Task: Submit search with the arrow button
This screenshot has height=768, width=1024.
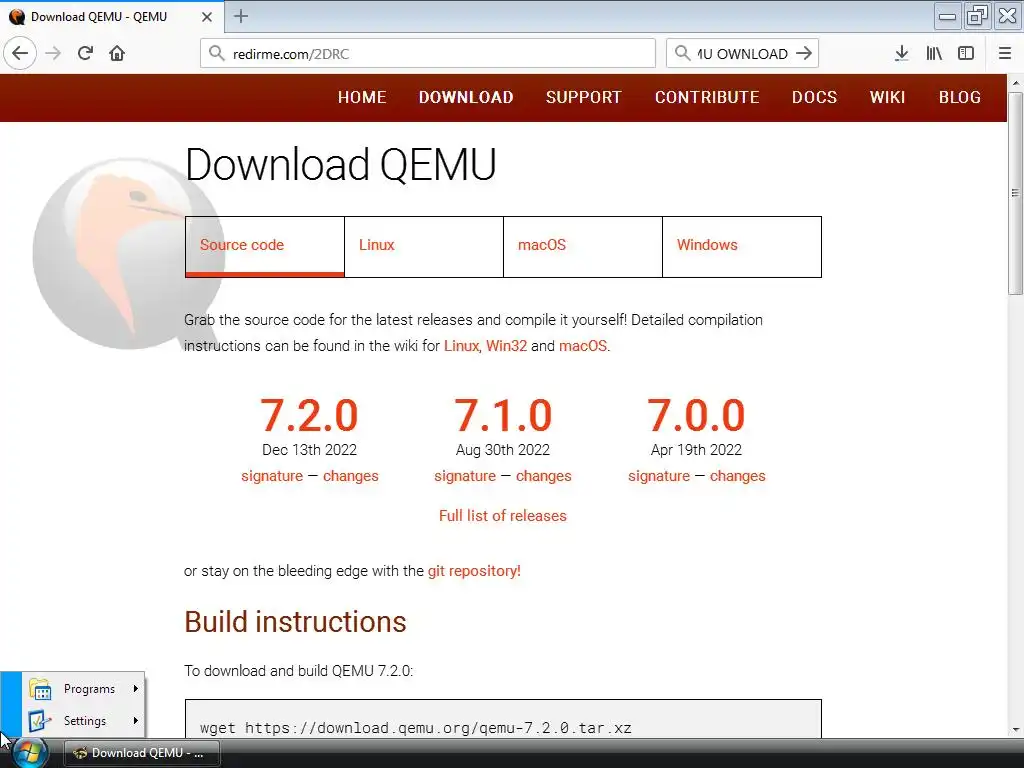Action: (804, 54)
